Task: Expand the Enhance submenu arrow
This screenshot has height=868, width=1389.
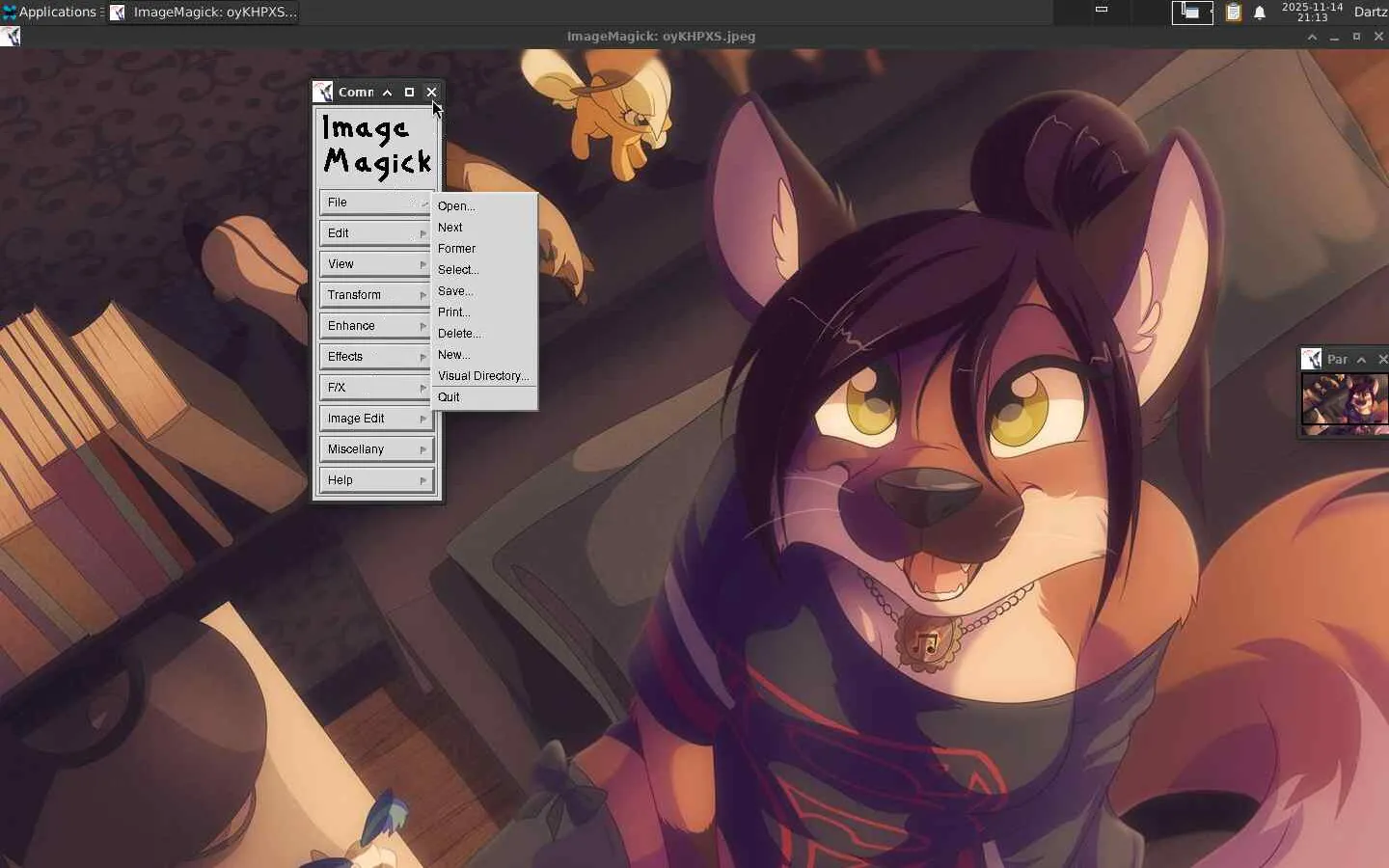Action: pyautogui.click(x=422, y=326)
